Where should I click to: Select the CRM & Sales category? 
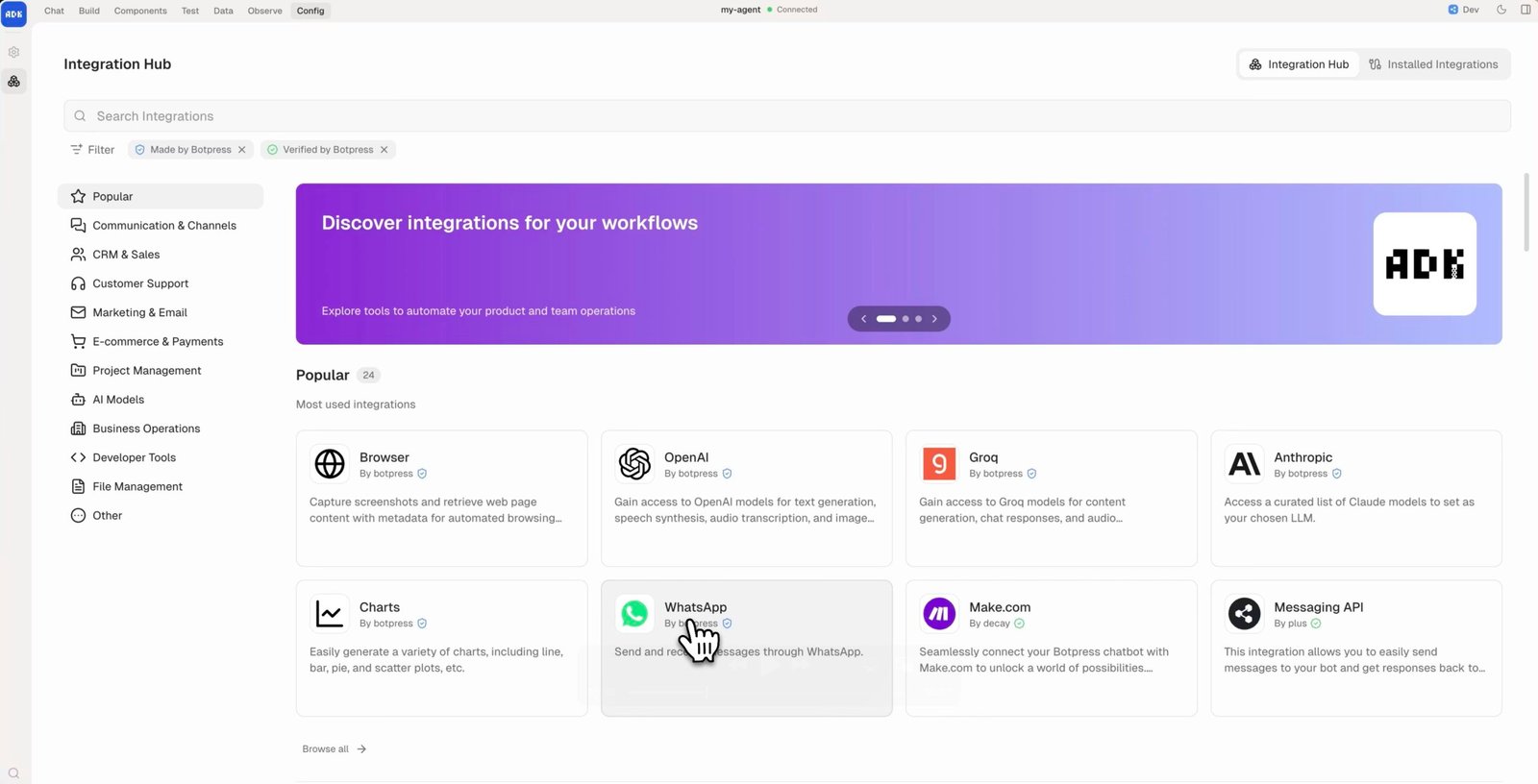point(161,255)
